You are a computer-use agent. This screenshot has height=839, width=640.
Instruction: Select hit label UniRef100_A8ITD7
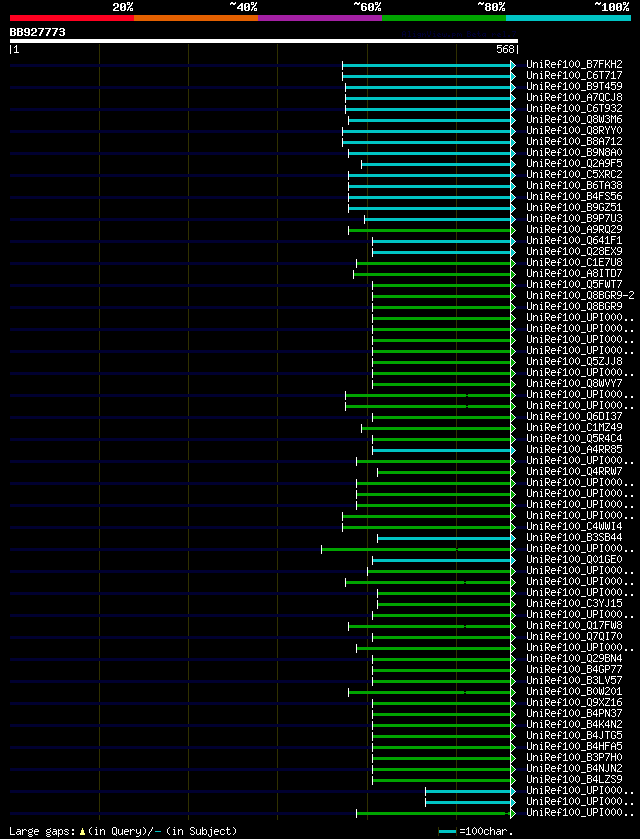tap(574, 274)
